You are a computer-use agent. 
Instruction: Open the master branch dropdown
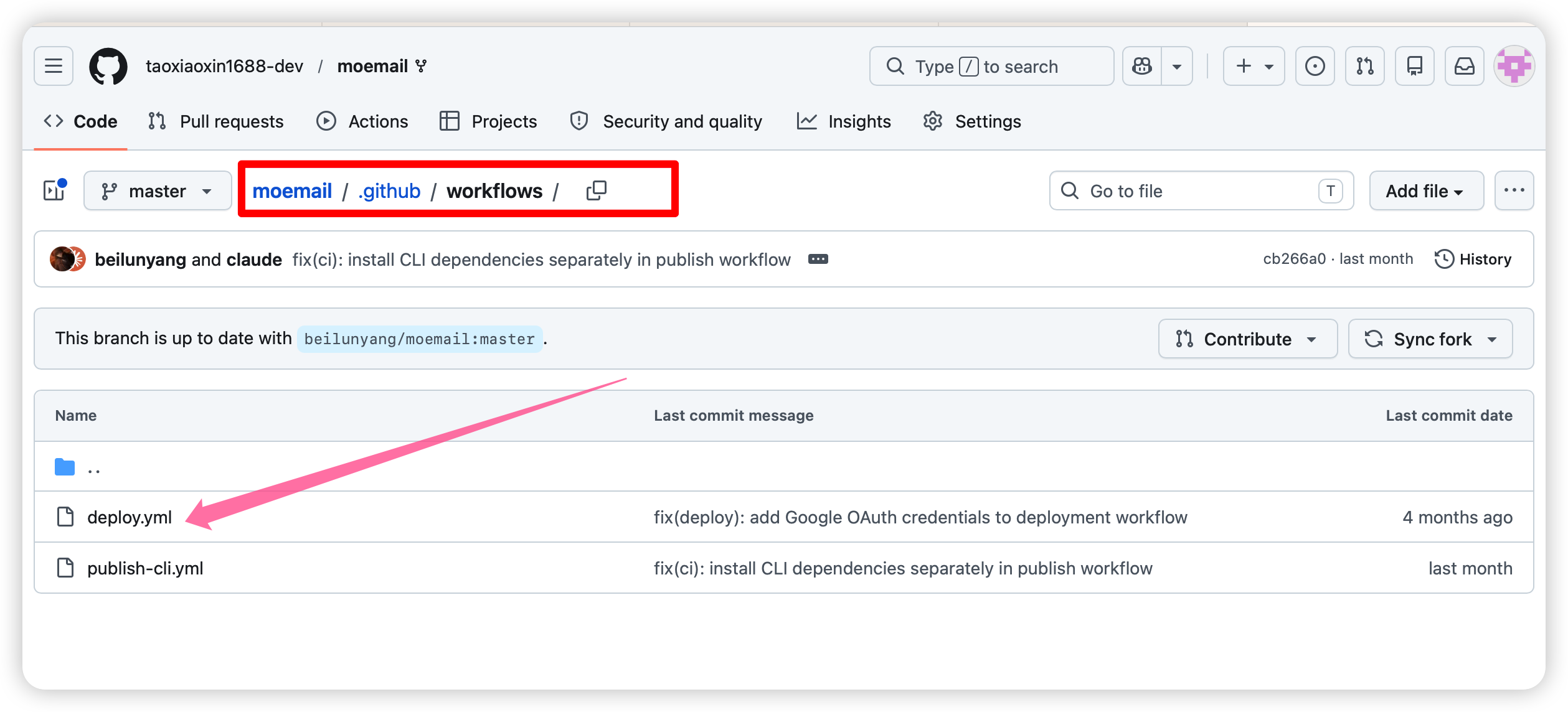click(x=158, y=190)
